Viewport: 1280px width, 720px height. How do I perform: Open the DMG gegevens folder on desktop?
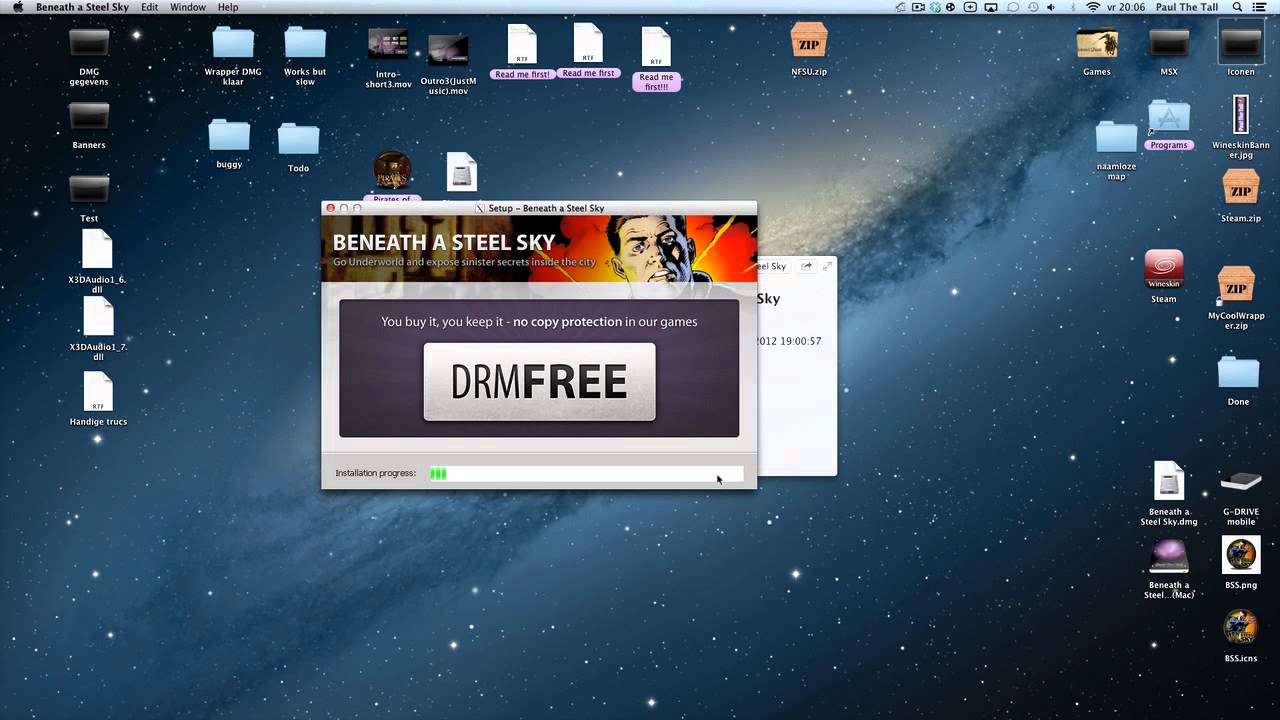point(89,43)
